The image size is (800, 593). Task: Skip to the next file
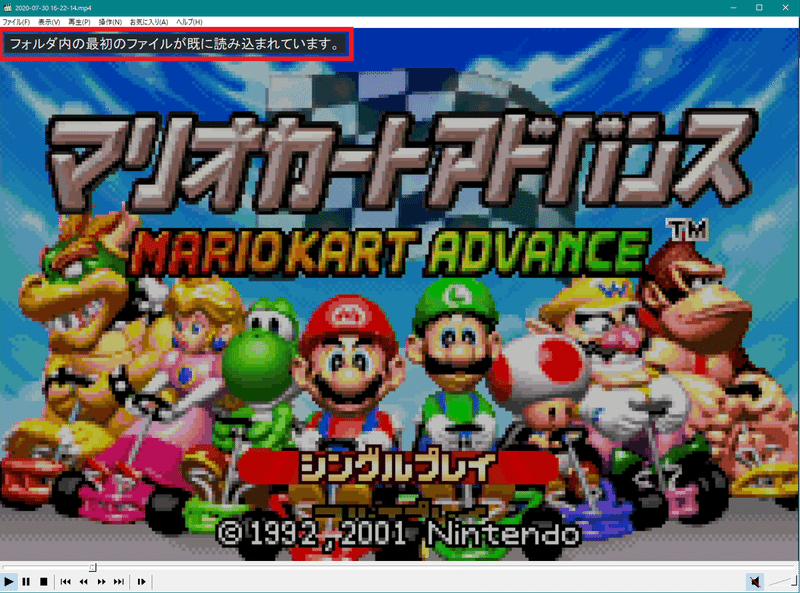click(119, 581)
